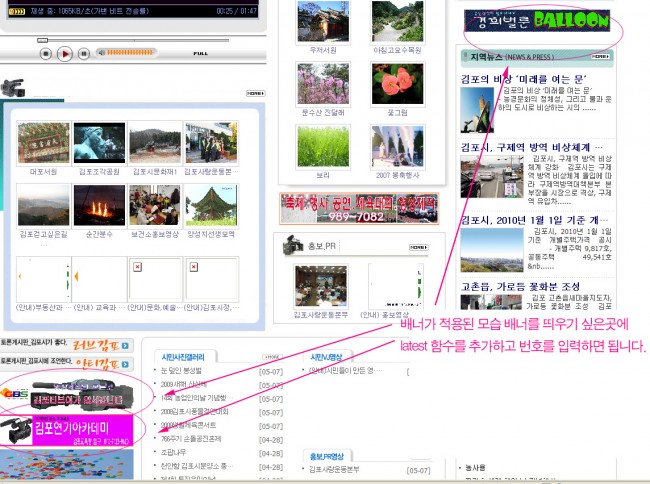Open the 꽃그림 red flower photo
This screenshot has width=650, height=484.
pos(398,84)
